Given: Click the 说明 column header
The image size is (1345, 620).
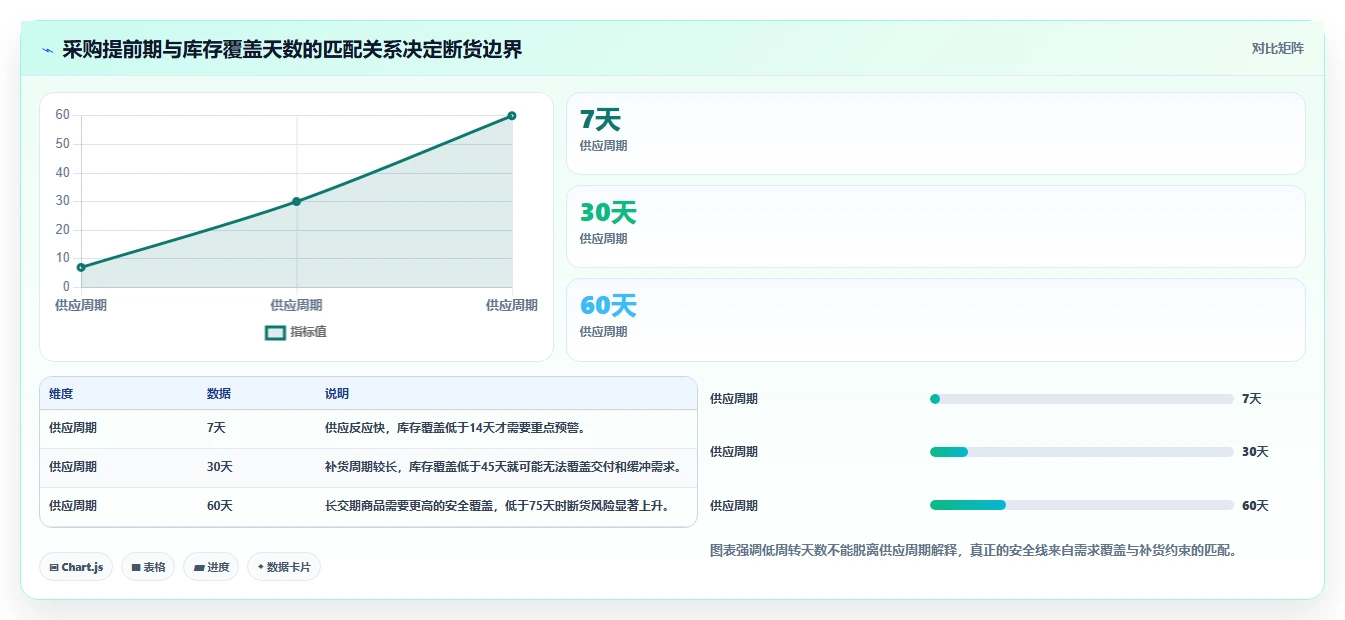Looking at the screenshot, I should tap(337, 394).
